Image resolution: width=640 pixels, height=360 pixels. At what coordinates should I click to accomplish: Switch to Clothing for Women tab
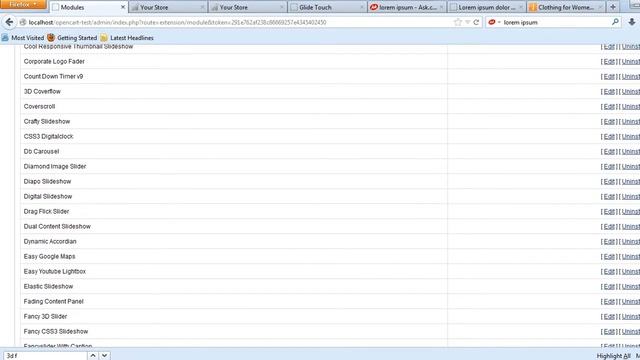coord(565,7)
